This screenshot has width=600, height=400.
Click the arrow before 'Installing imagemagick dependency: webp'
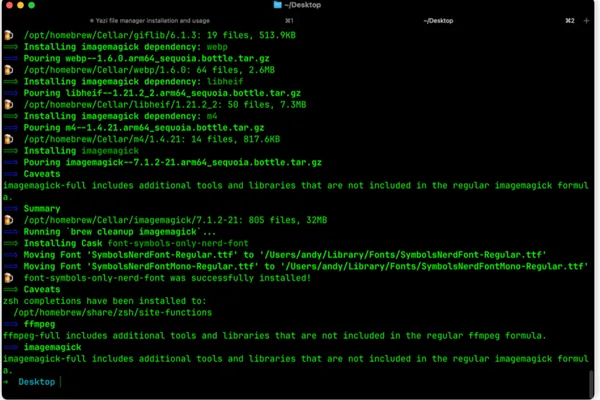[x=11, y=47]
